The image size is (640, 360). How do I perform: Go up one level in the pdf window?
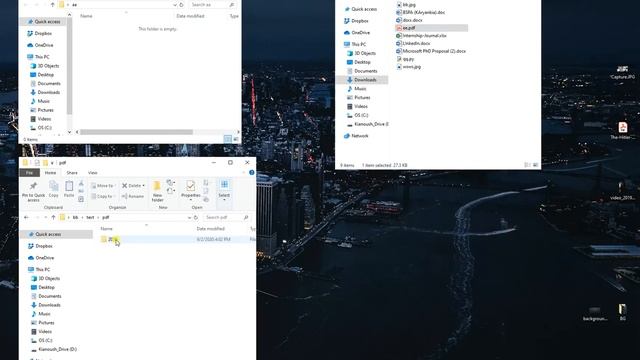pyautogui.click(x=53, y=218)
